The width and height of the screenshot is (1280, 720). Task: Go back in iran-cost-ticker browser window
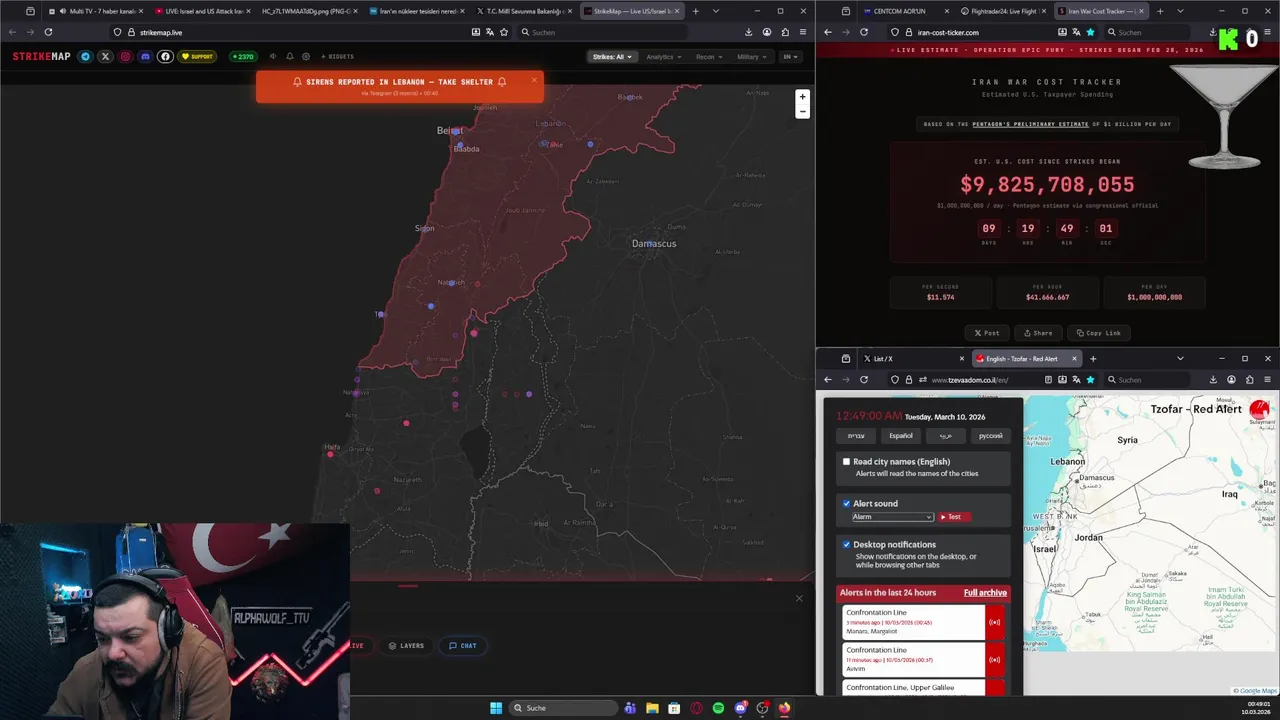tap(828, 32)
